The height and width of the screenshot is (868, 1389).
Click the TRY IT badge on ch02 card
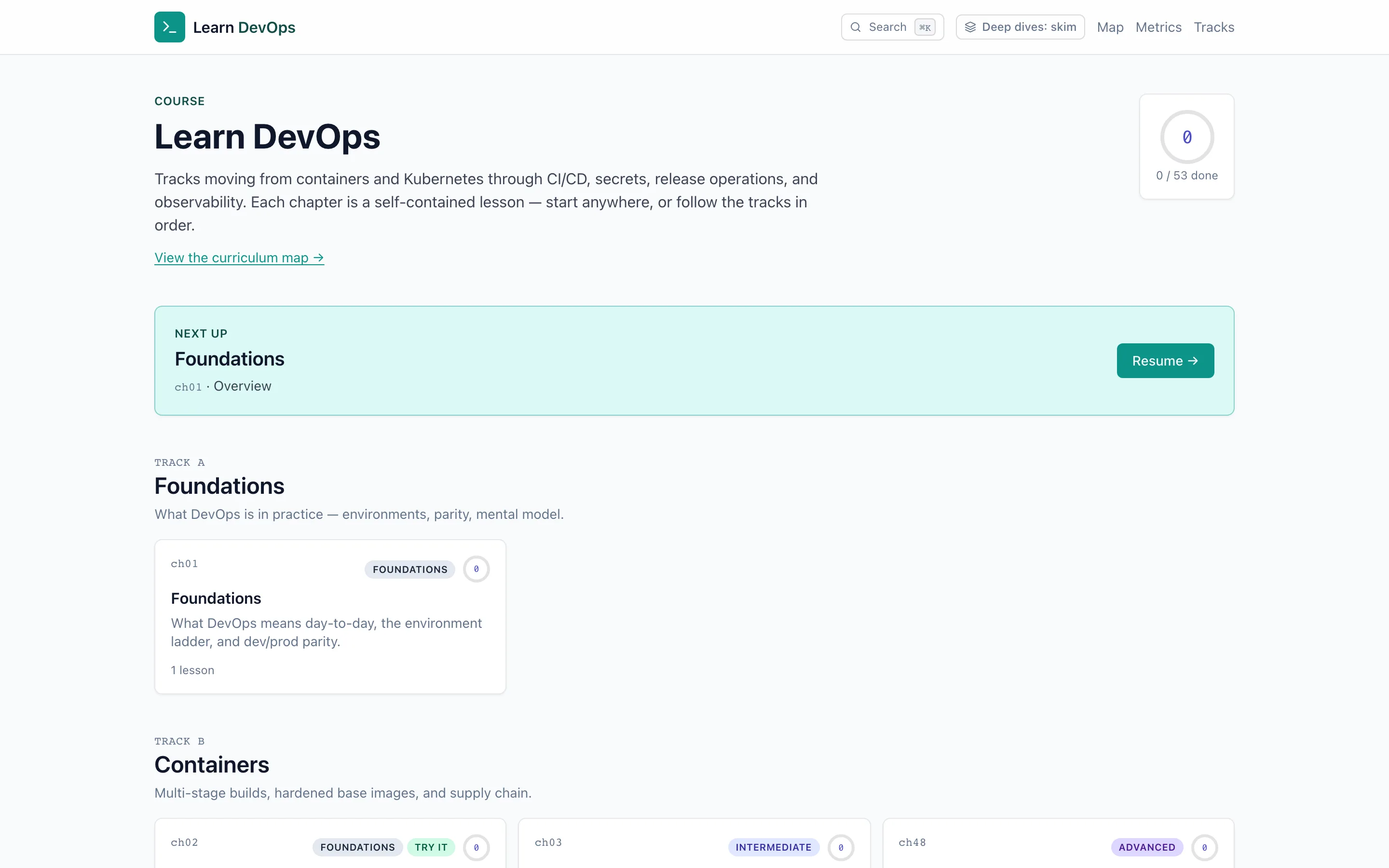point(431,847)
